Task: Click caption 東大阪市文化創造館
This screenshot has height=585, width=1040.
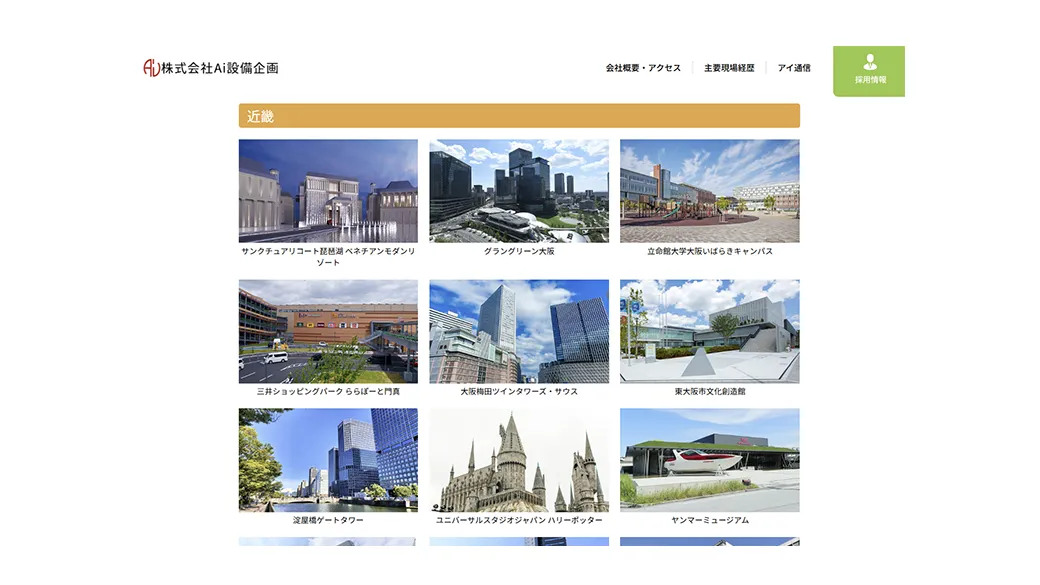Action: click(710, 391)
